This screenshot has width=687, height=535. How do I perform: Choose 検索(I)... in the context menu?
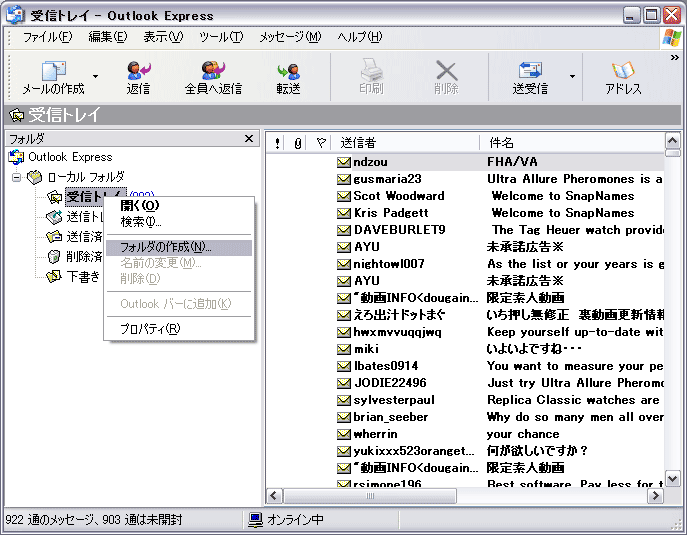coord(179,222)
